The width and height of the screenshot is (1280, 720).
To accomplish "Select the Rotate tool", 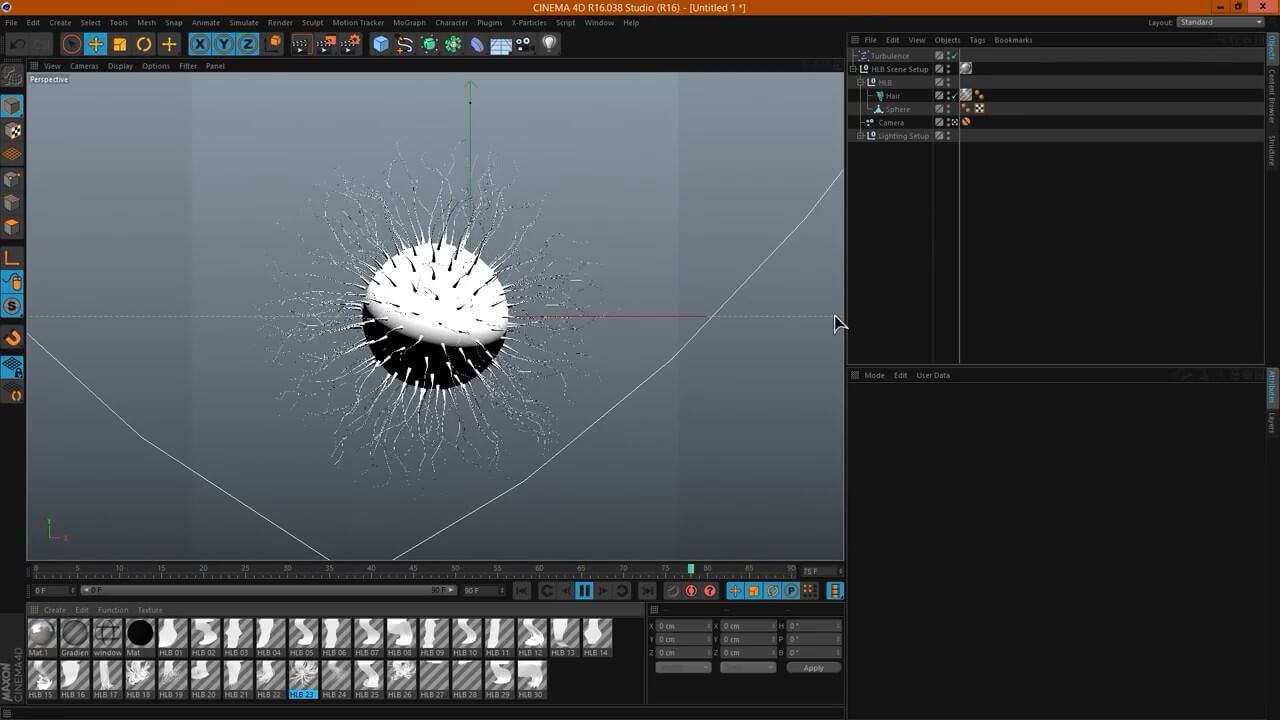I will coord(144,44).
